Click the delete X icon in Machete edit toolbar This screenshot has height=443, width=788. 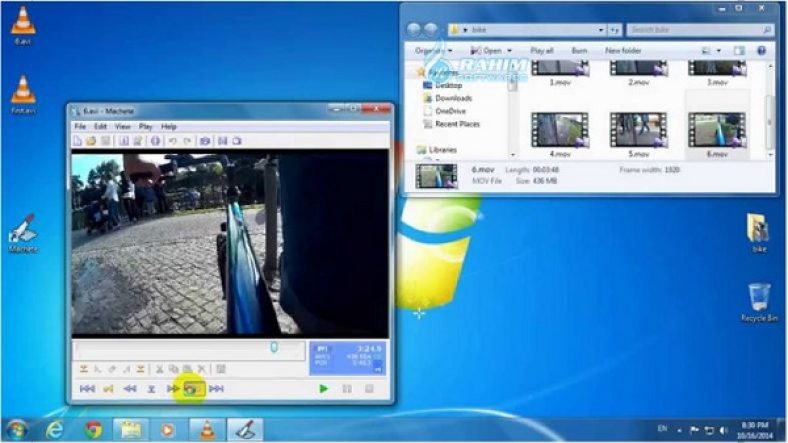201,369
